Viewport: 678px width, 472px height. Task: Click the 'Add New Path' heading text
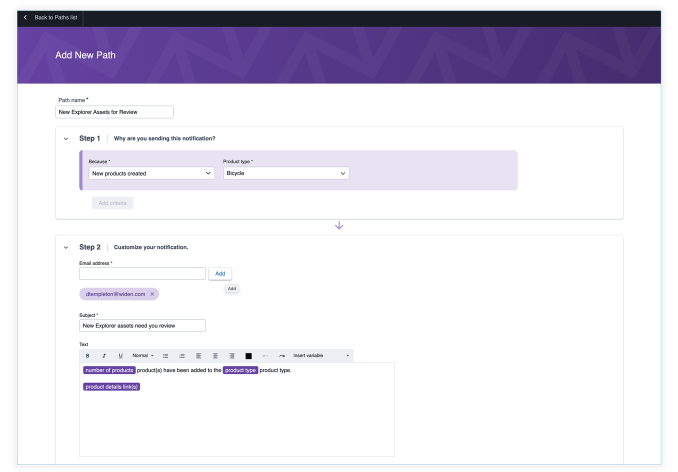click(85, 55)
